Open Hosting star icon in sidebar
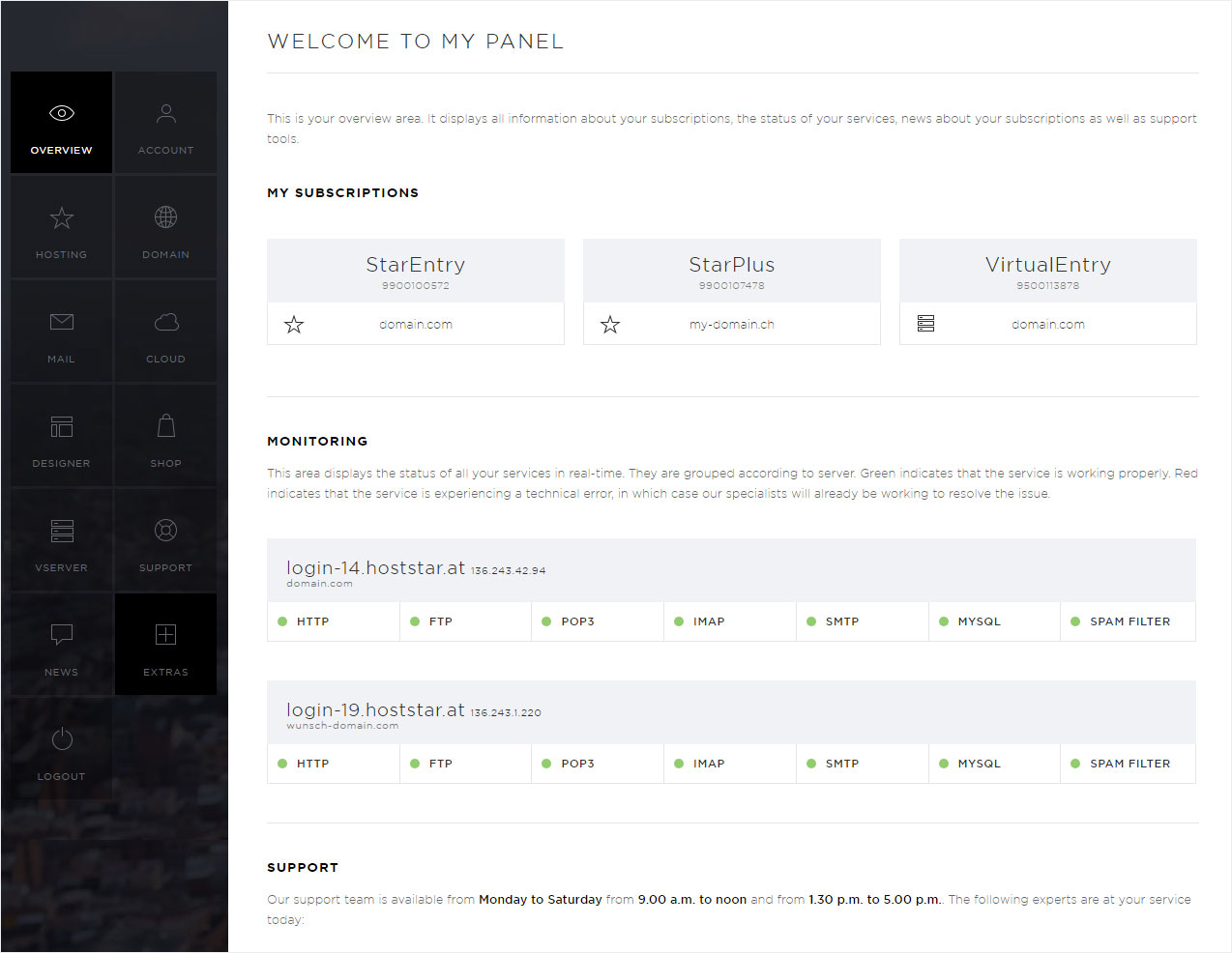Viewport: 1232px width, 953px height. [62, 217]
